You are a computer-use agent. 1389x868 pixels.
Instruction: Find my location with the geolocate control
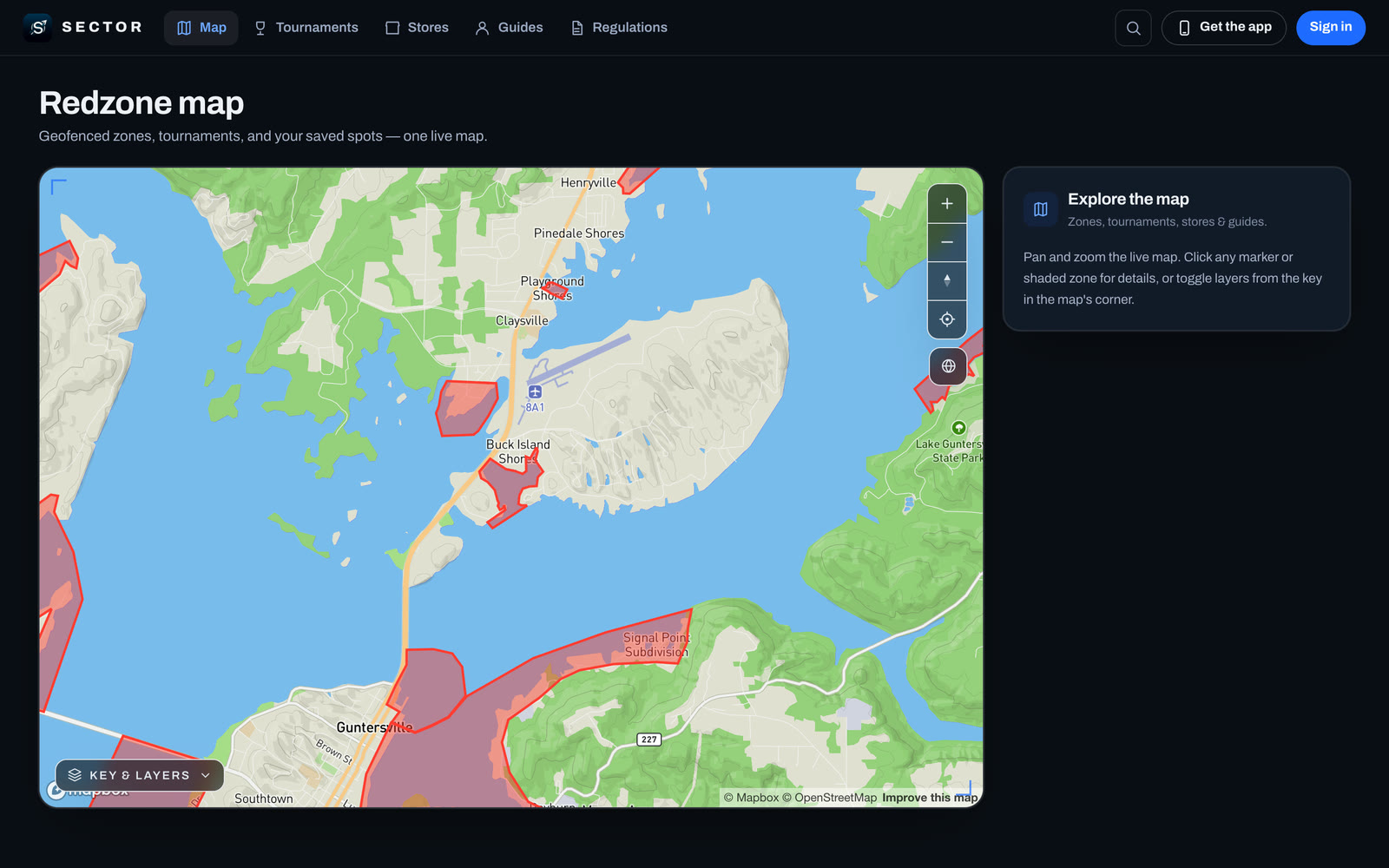tap(947, 319)
